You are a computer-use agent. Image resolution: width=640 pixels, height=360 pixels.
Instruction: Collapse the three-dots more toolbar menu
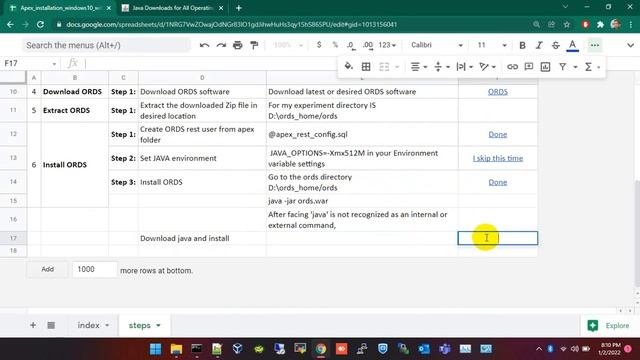595,45
